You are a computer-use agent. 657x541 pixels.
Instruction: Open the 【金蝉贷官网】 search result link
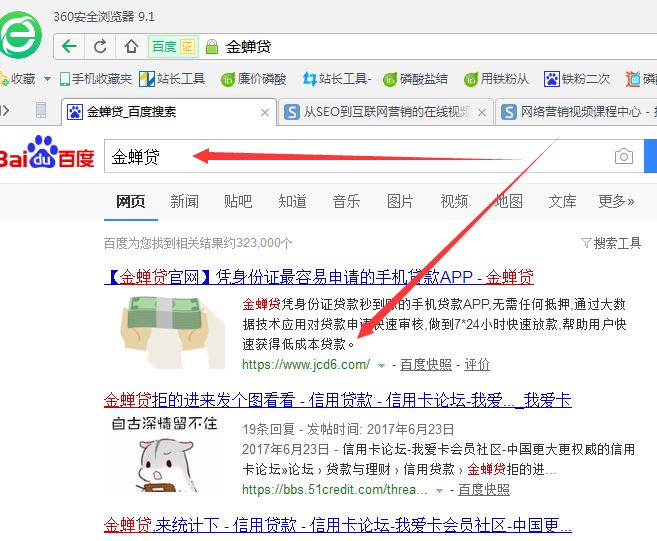[319, 277]
